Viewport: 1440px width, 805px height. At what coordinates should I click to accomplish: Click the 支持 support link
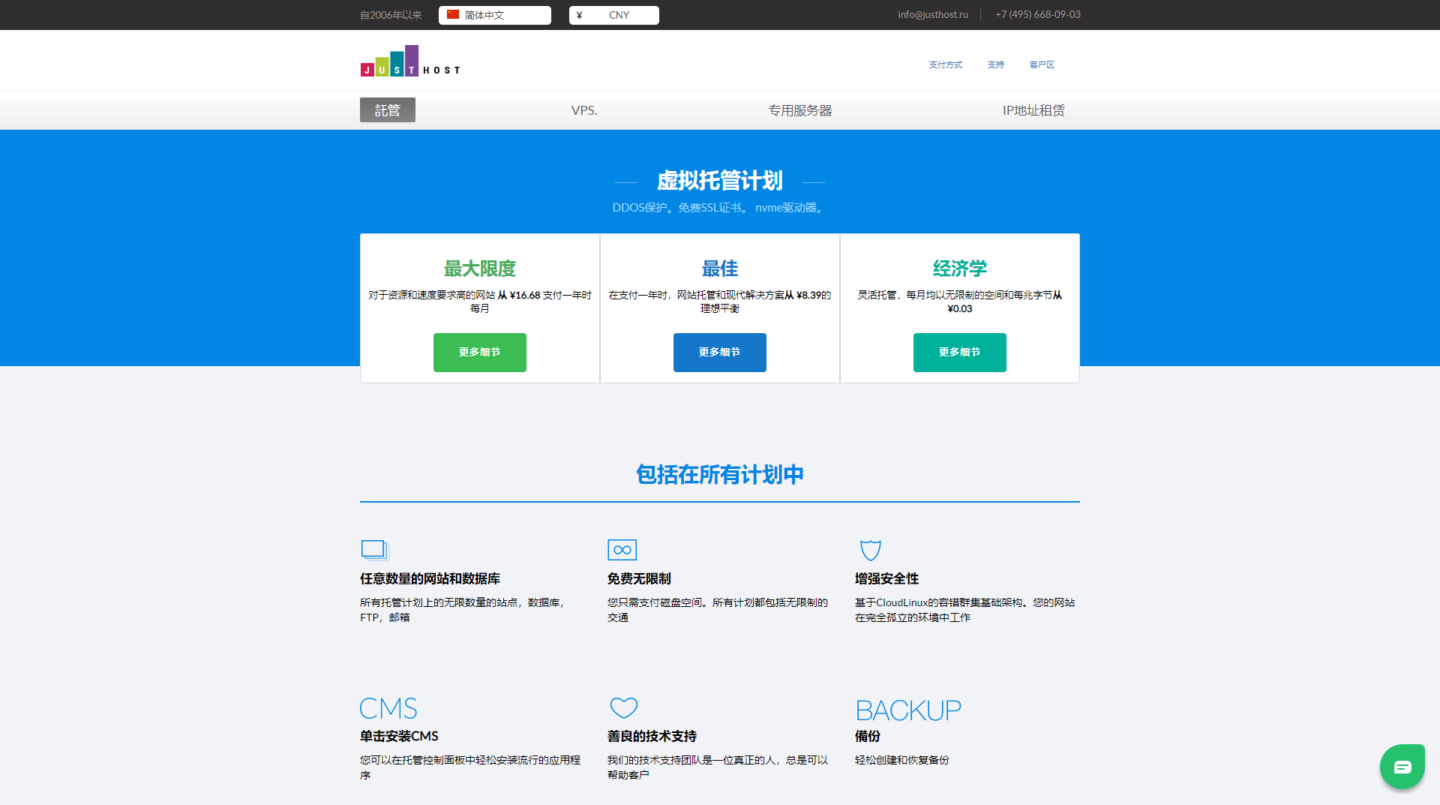[x=995, y=65]
